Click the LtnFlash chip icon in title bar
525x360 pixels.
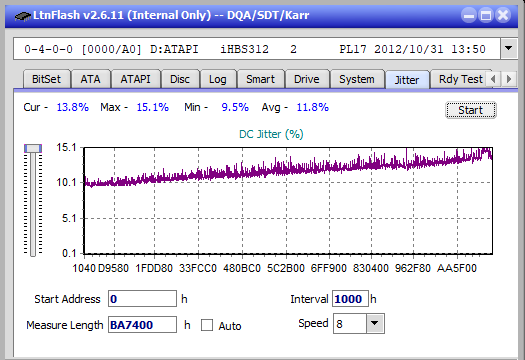click(22, 15)
